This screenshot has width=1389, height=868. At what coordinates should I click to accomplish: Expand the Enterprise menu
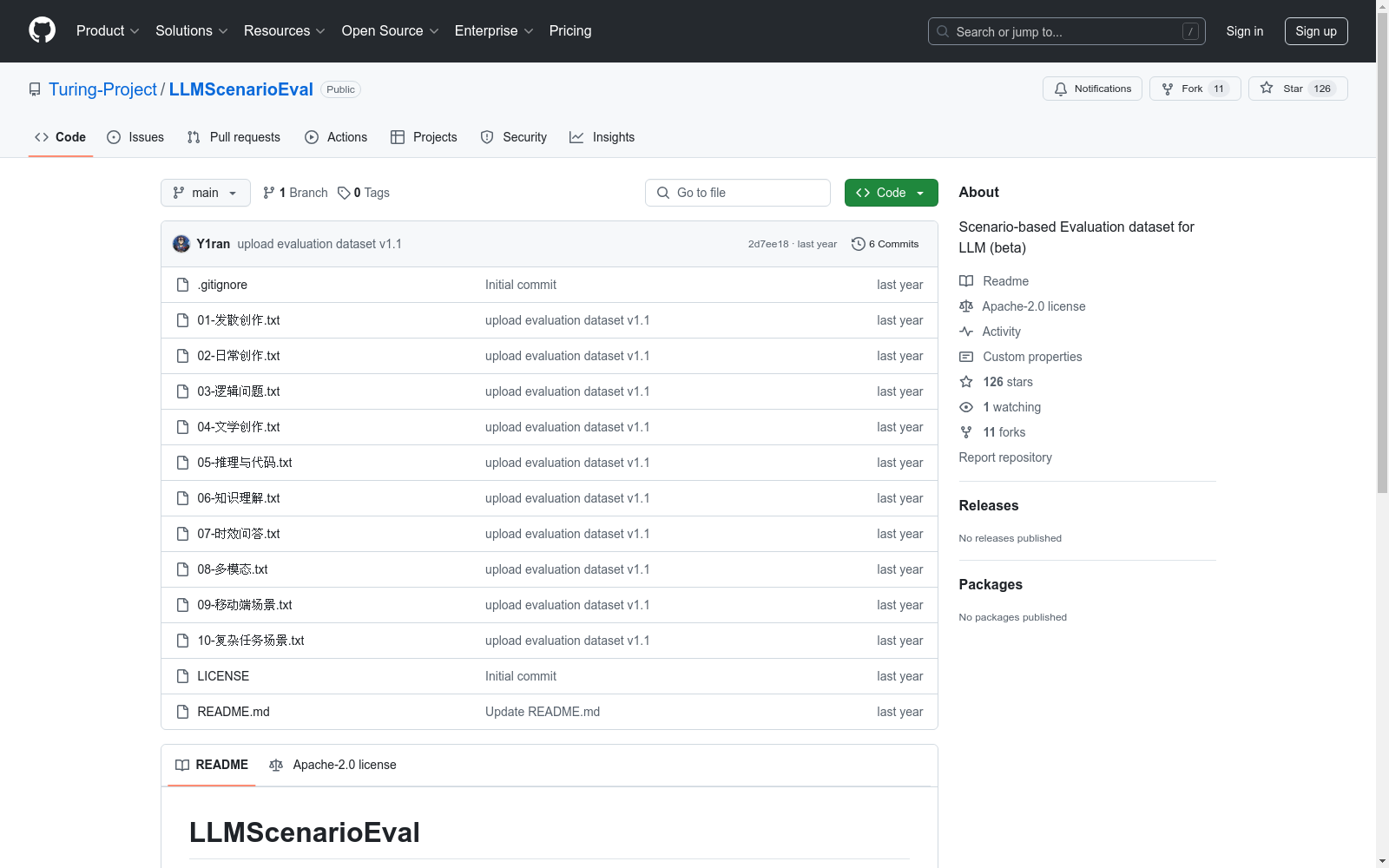click(x=494, y=31)
